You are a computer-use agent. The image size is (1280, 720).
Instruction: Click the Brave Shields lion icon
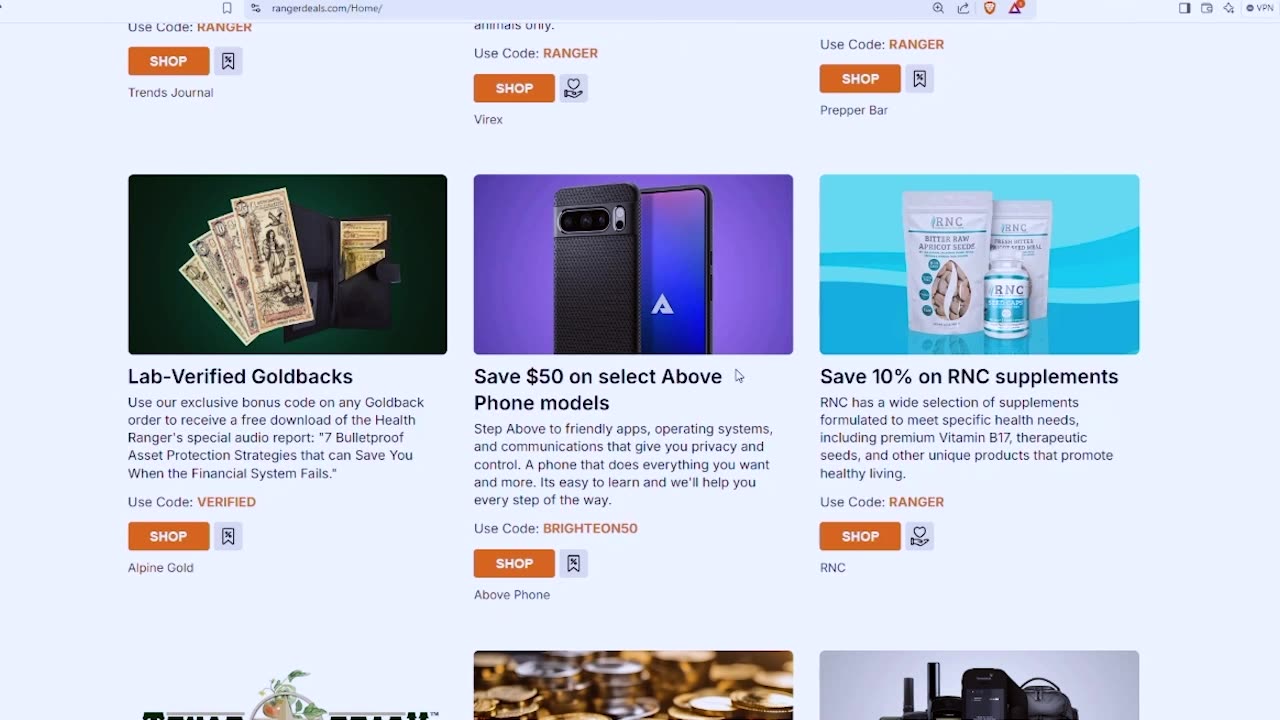(989, 8)
